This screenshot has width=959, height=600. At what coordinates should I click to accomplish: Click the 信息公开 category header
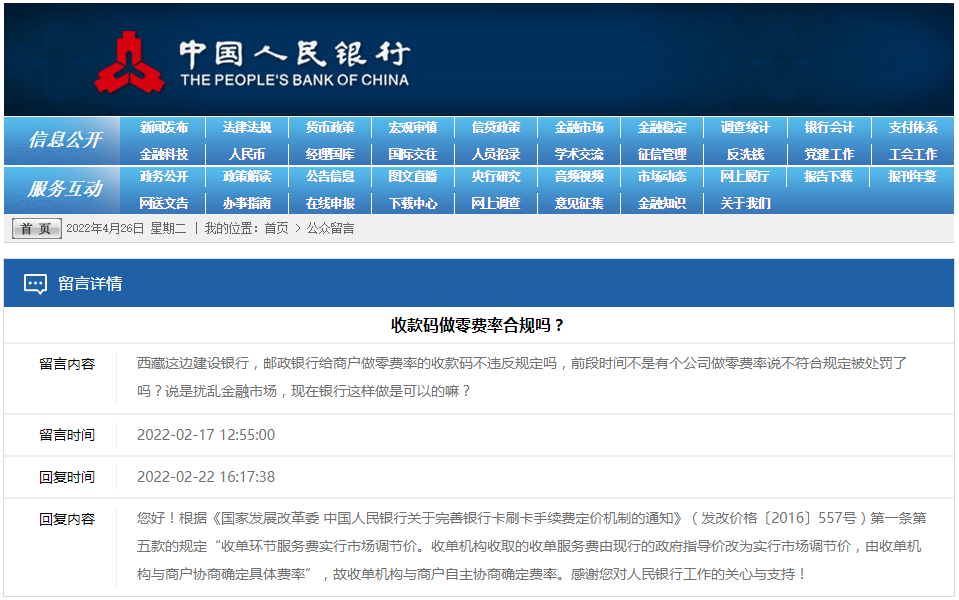(65, 140)
